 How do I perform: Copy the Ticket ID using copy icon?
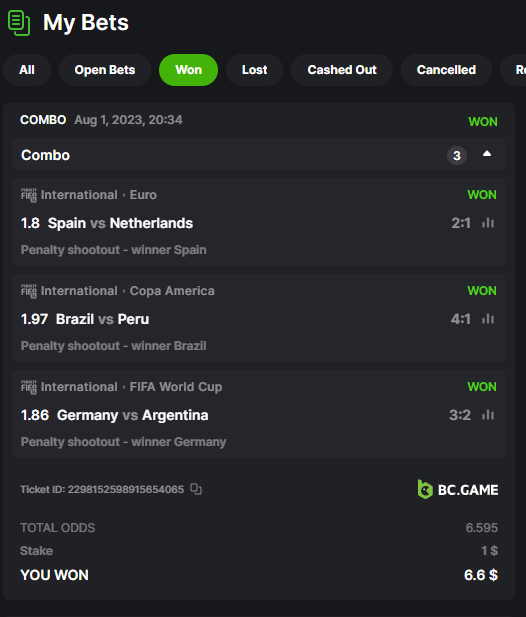point(196,489)
